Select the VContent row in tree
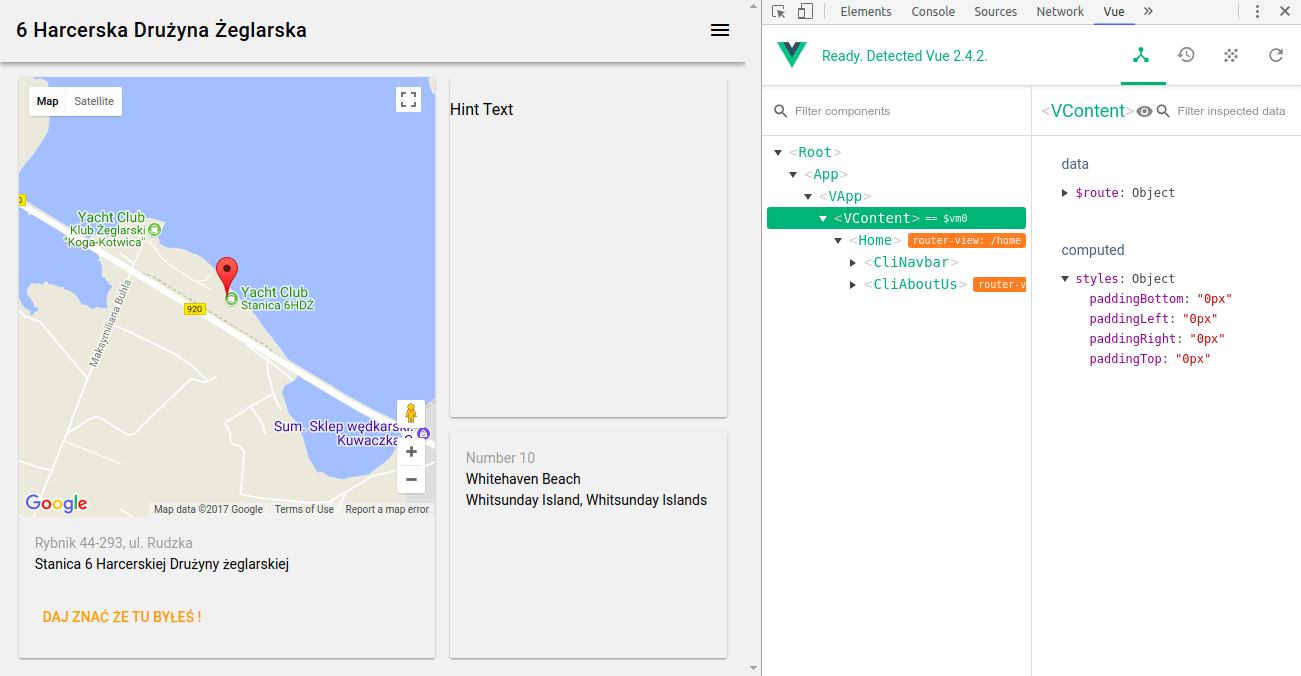Screen dimensions: 1301x676 point(896,218)
